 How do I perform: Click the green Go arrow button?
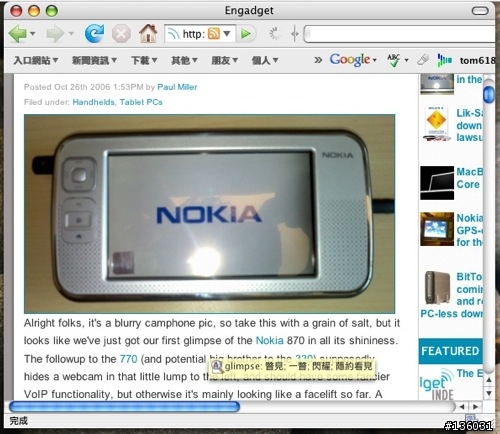246,34
